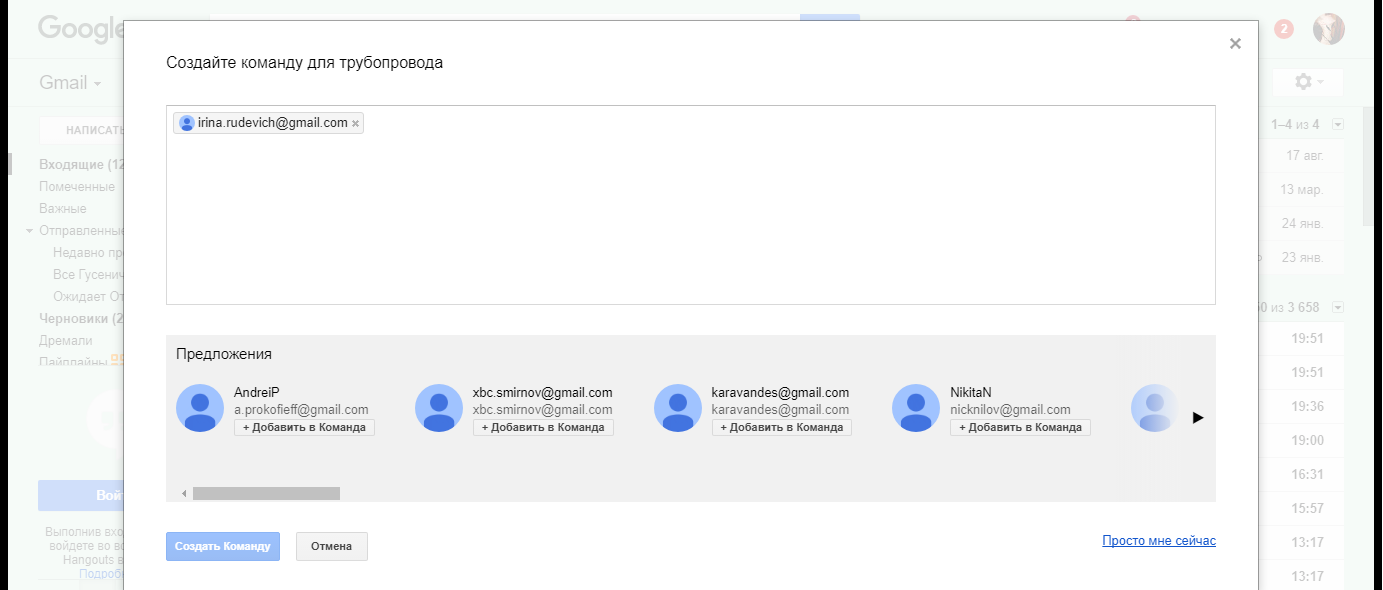This screenshot has height=590, width=1383.
Task: Click scrollbar left arrow in suggestions
Action: pyautogui.click(x=184, y=493)
